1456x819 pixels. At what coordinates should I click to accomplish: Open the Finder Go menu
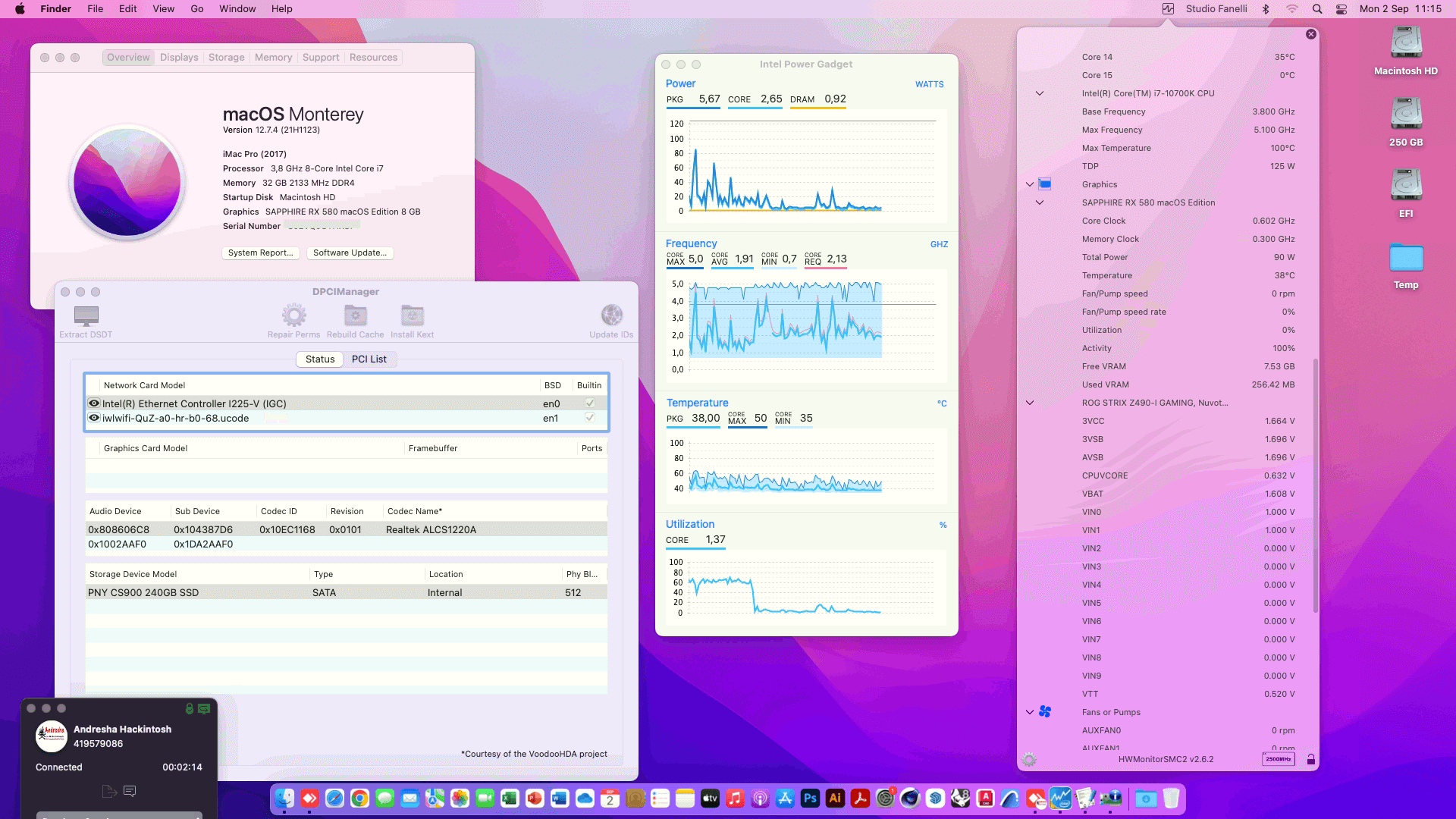coord(196,8)
